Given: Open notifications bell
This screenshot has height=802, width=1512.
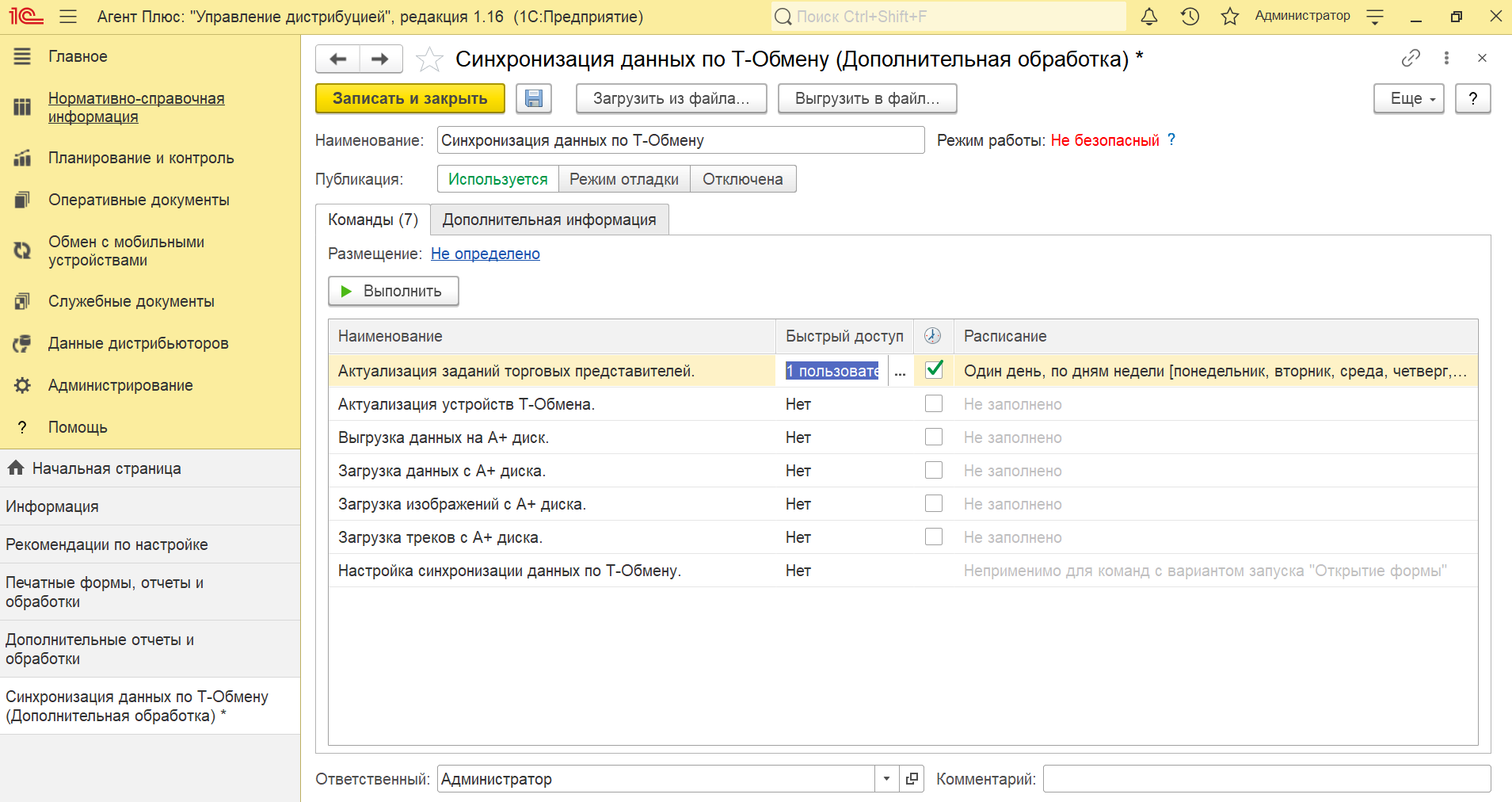Looking at the screenshot, I should (1149, 17).
